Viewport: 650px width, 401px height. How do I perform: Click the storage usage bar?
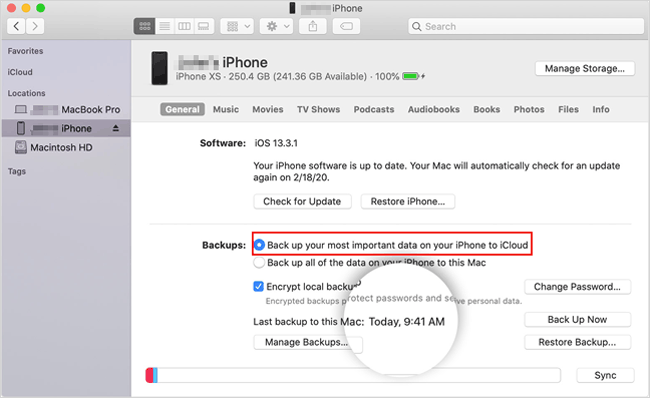353,376
